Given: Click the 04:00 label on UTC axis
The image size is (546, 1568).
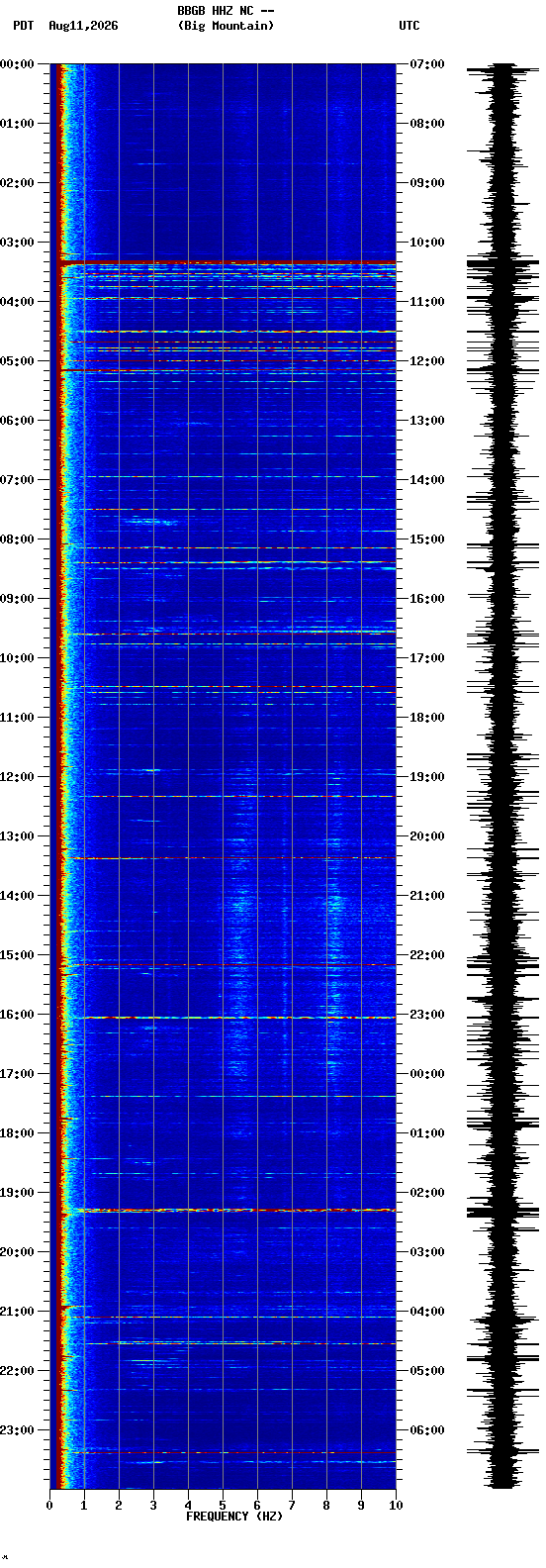Looking at the screenshot, I should click(427, 1312).
